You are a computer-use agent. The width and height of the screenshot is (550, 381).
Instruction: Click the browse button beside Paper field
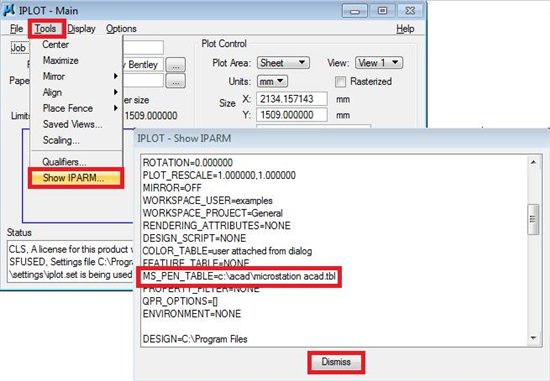pos(175,81)
